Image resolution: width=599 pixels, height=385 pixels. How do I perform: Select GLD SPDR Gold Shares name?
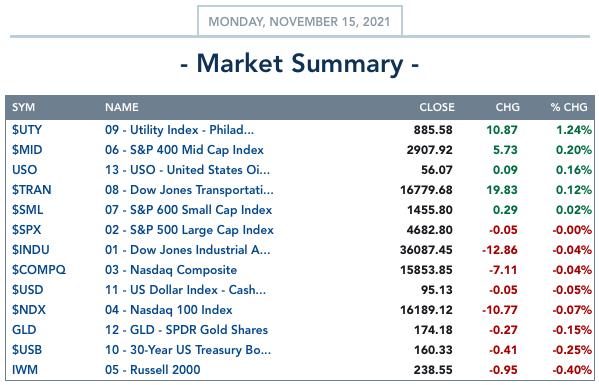pos(186,330)
